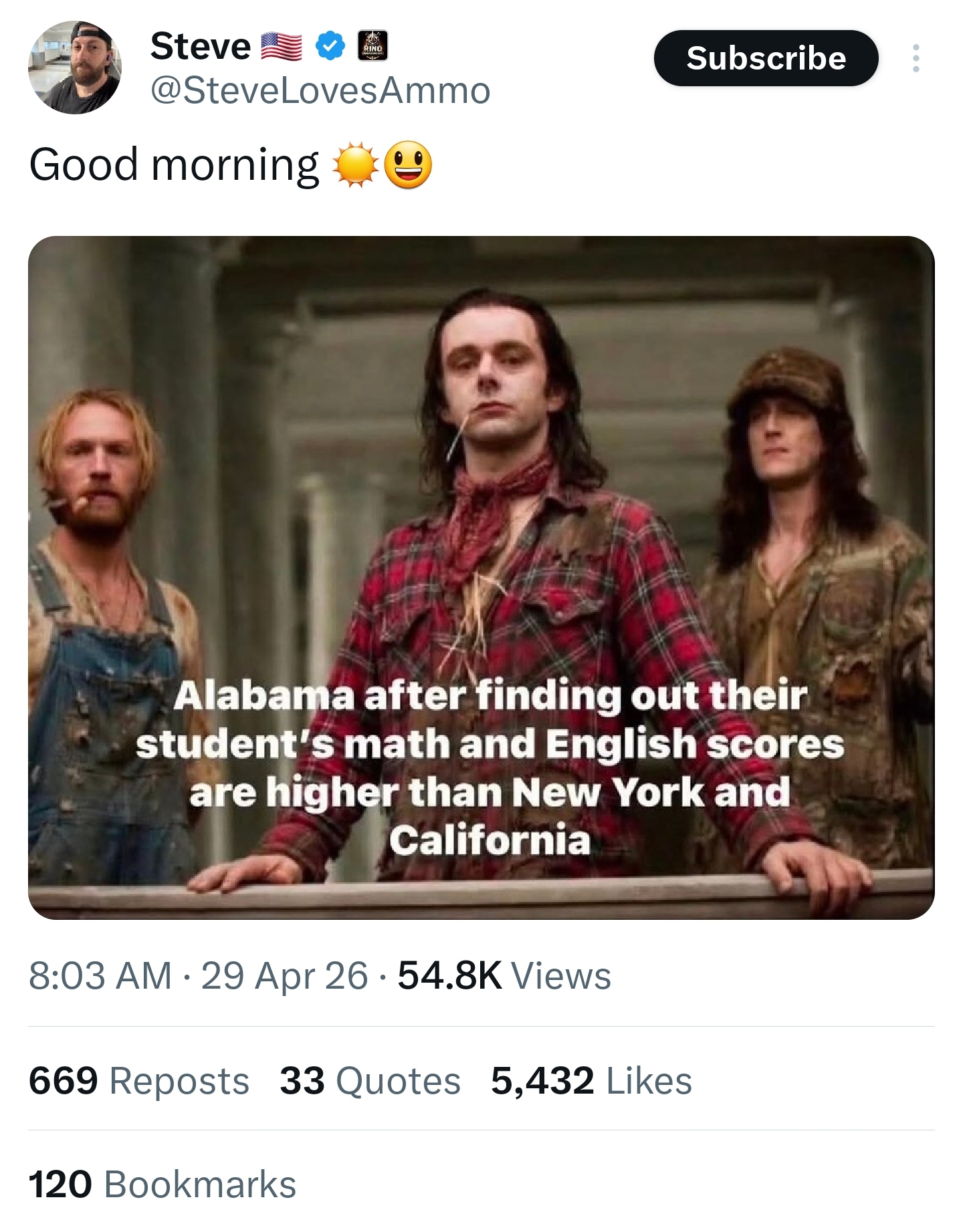Viewport: 963px width, 1232px height.
Task: Click the RINO affiliation badge icon
Action: tap(372, 46)
